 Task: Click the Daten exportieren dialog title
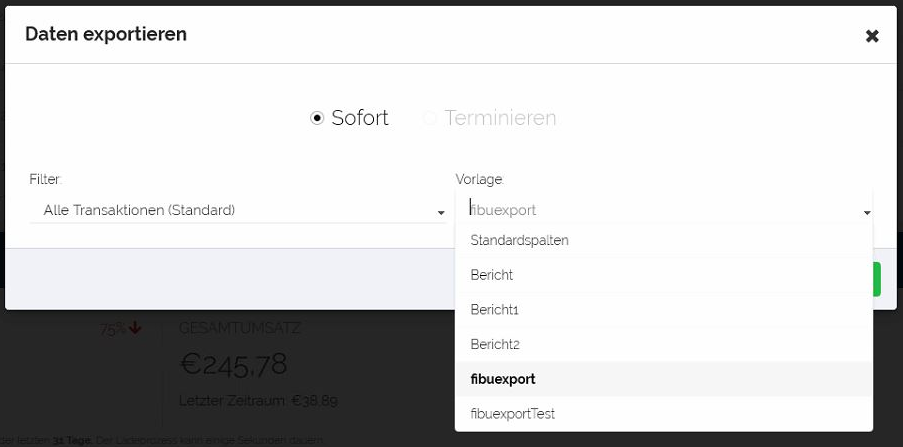(106, 35)
